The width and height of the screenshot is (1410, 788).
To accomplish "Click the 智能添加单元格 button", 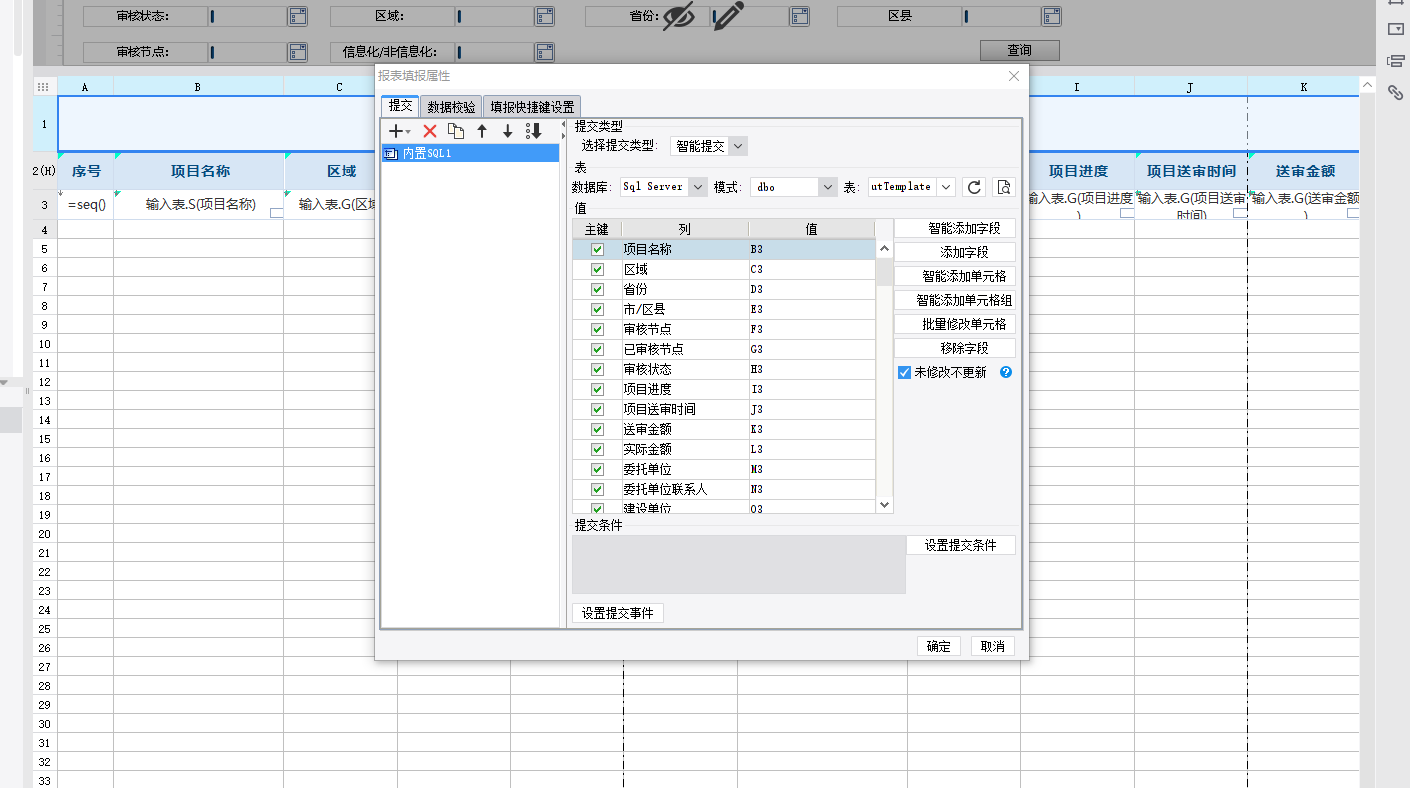I will click(x=955, y=276).
